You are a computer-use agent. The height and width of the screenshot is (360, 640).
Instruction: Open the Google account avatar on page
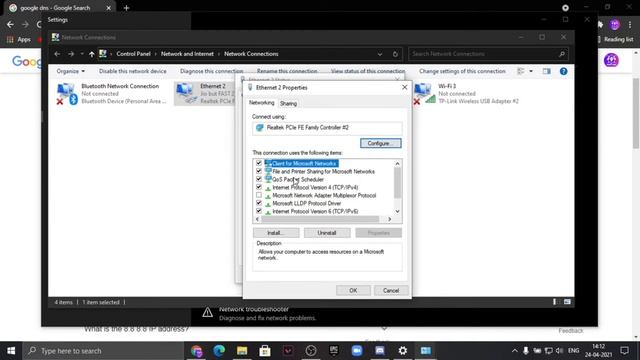611,60
